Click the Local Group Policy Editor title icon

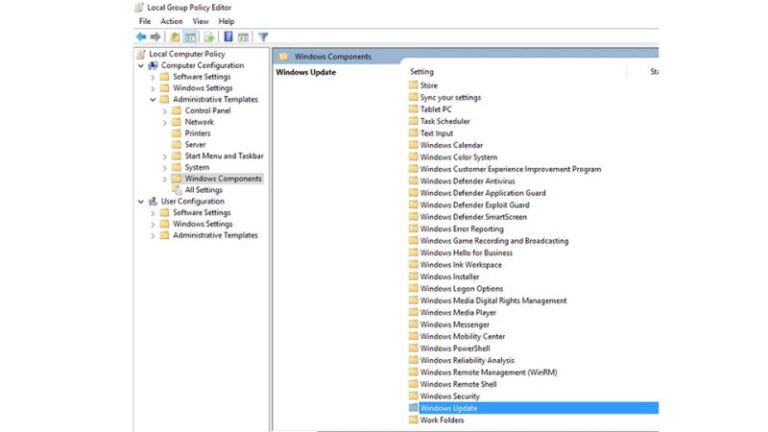pyautogui.click(x=139, y=7)
